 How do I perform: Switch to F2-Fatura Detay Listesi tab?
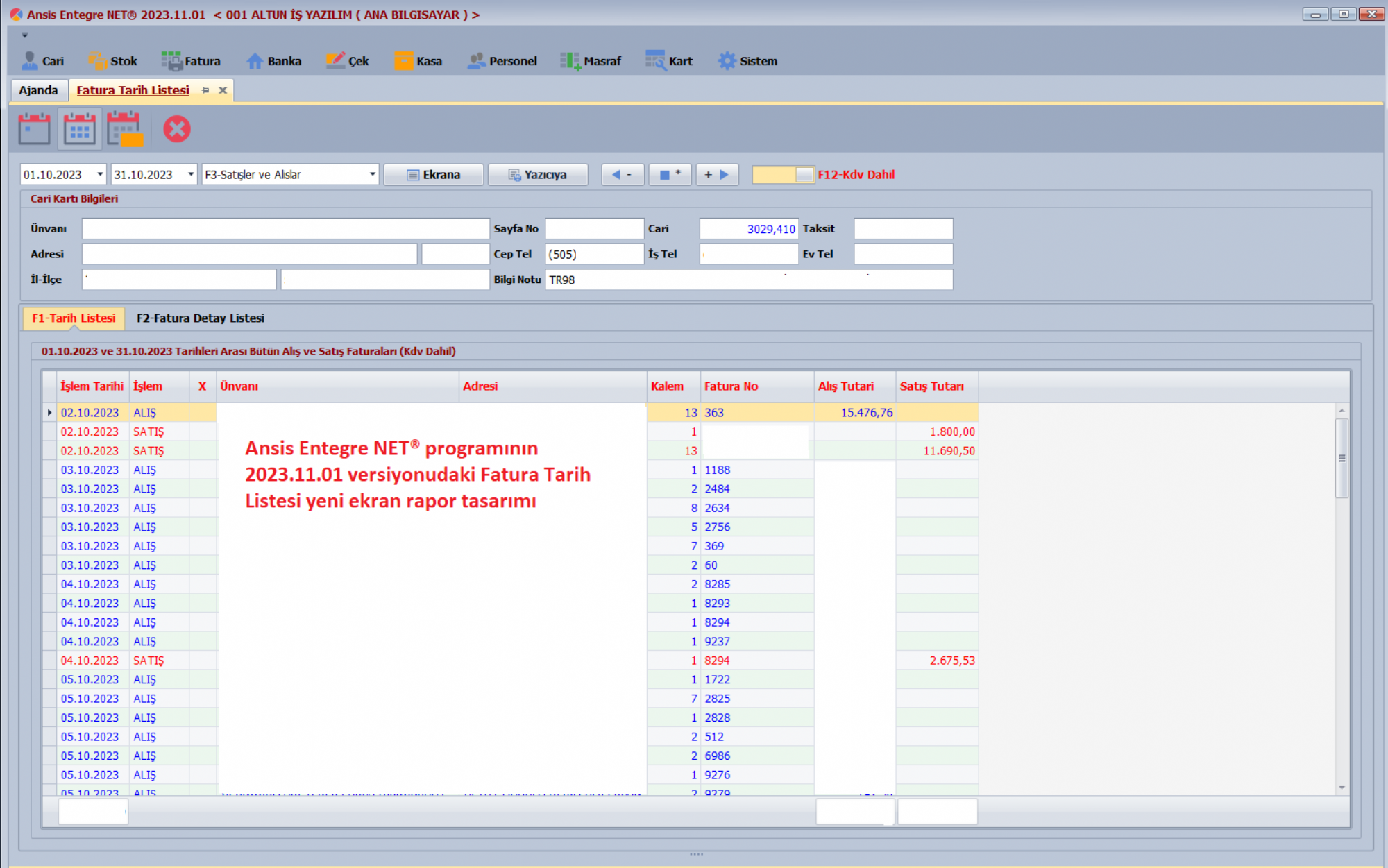[201, 318]
